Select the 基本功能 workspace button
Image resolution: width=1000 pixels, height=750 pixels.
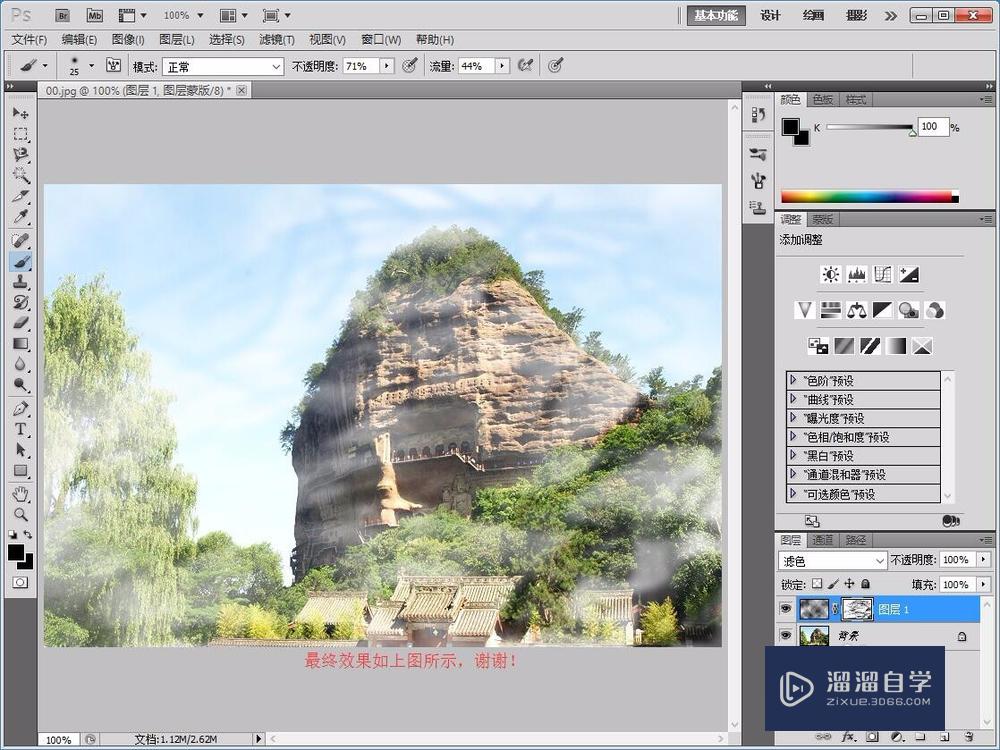tap(716, 15)
